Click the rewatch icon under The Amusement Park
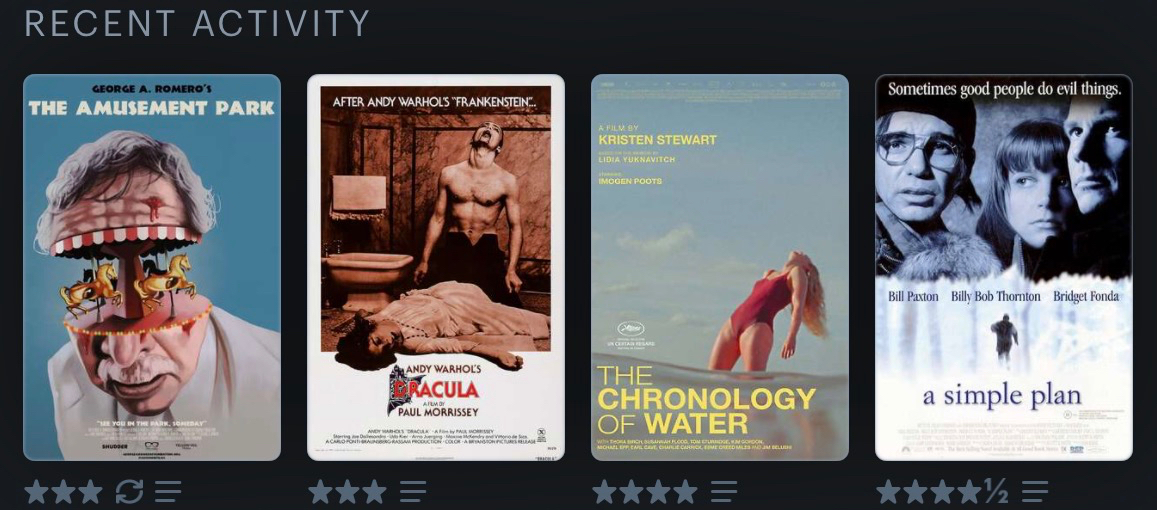The image size is (1157, 510). 129,492
